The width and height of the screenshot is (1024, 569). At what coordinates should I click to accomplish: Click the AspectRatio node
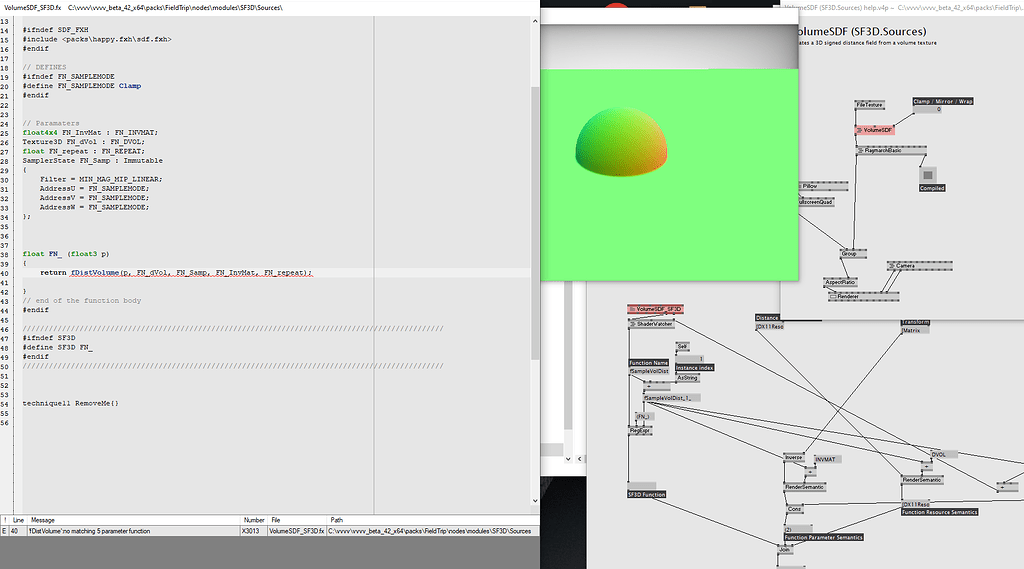pos(840,282)
